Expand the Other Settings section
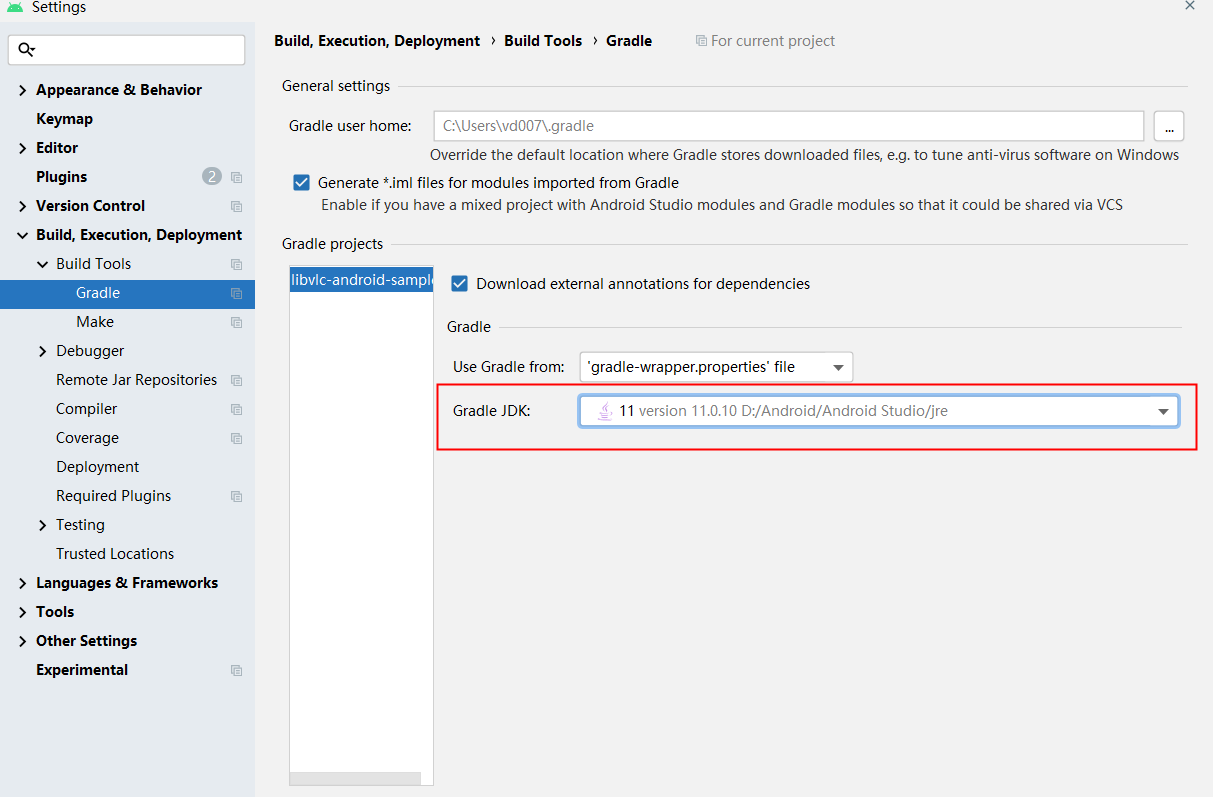Viewport: 1213px width, 797px height. pos(22,641)
